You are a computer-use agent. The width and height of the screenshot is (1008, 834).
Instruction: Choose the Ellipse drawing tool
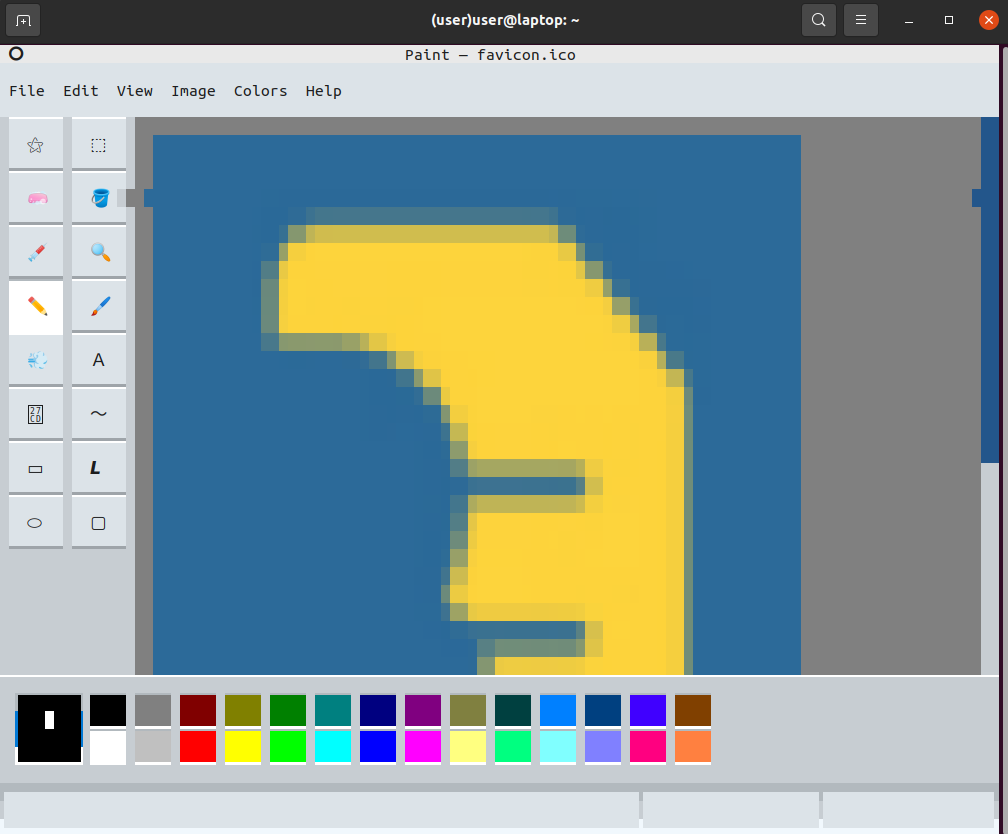(x=36, y=521)
